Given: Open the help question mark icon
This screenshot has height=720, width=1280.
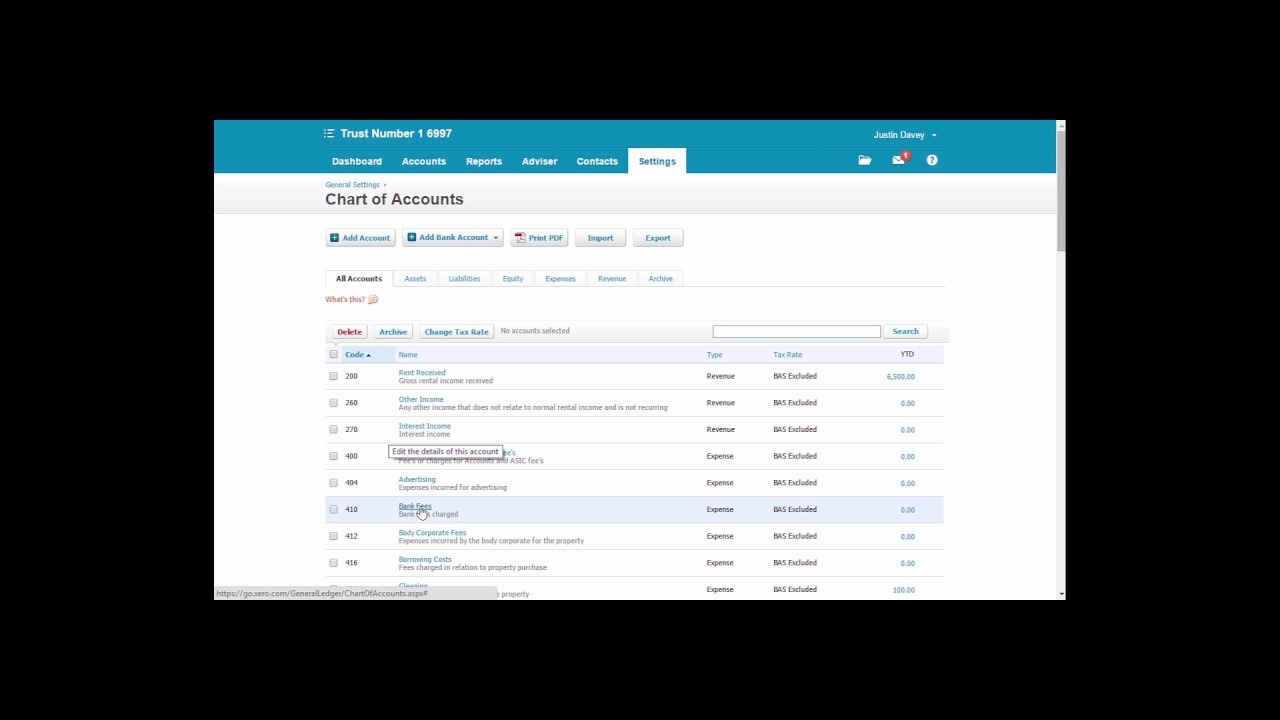Looking at the screenshot, I should coord(932,160).
